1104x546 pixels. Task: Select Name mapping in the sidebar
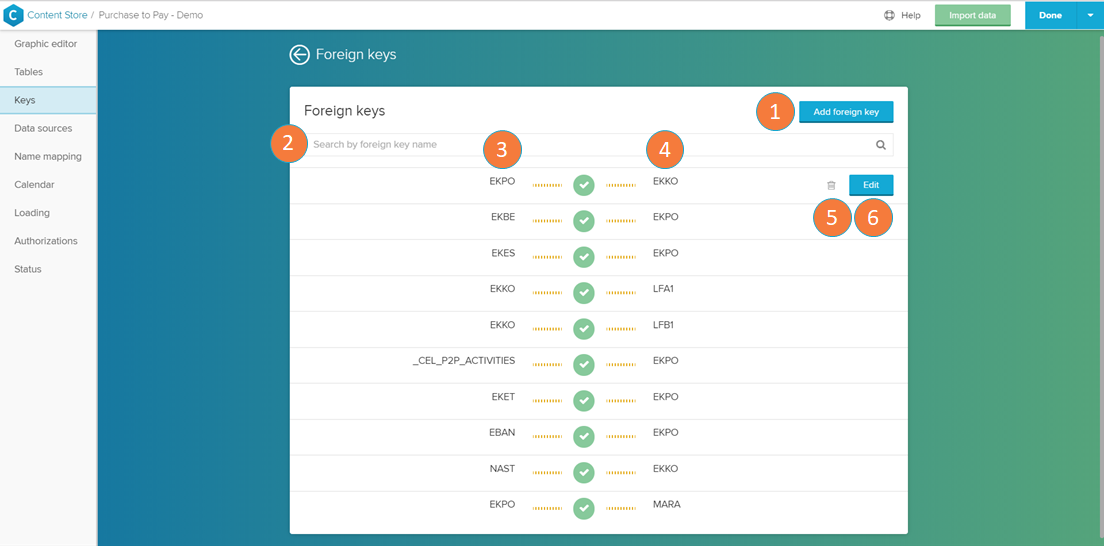coord(48,156)
